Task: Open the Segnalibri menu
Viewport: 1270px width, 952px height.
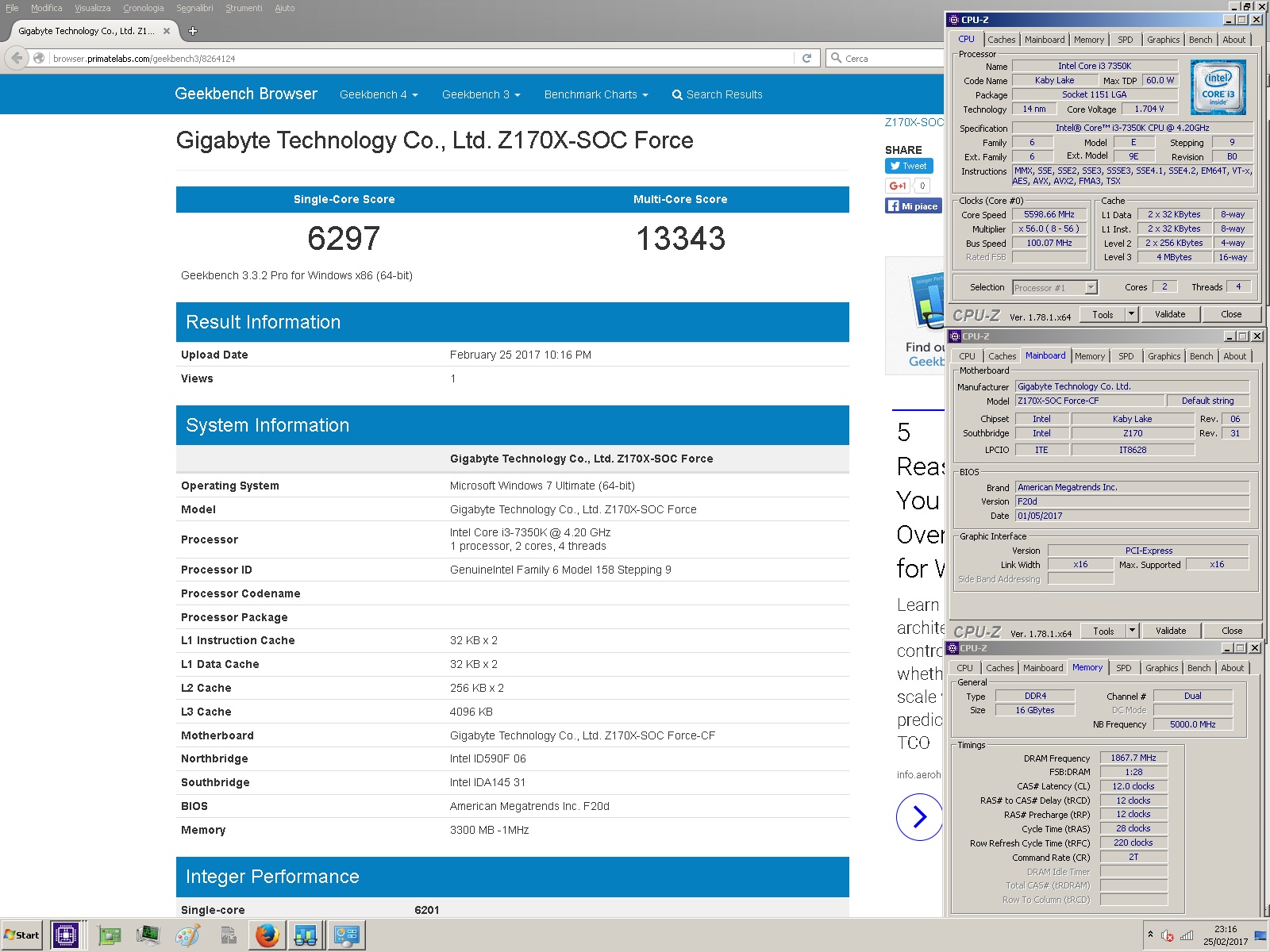Action: (194, 8)
